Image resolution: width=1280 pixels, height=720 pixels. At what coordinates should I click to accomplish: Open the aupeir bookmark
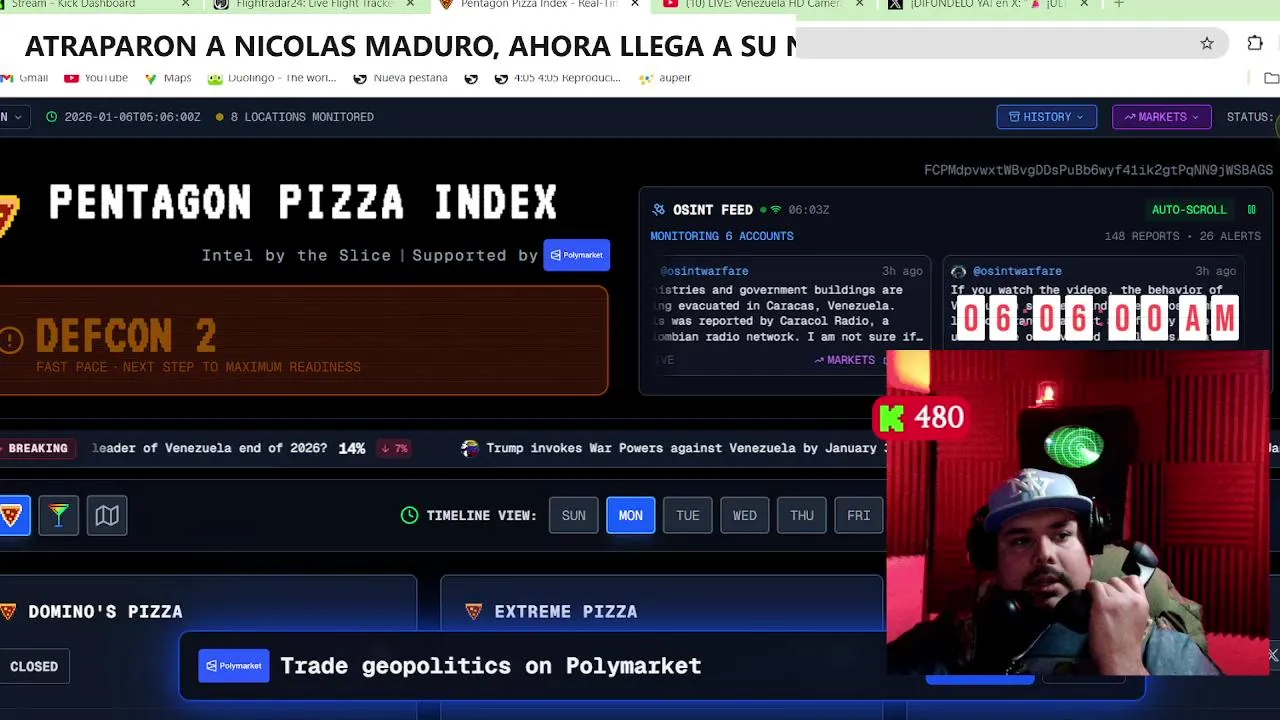point(665,78)
